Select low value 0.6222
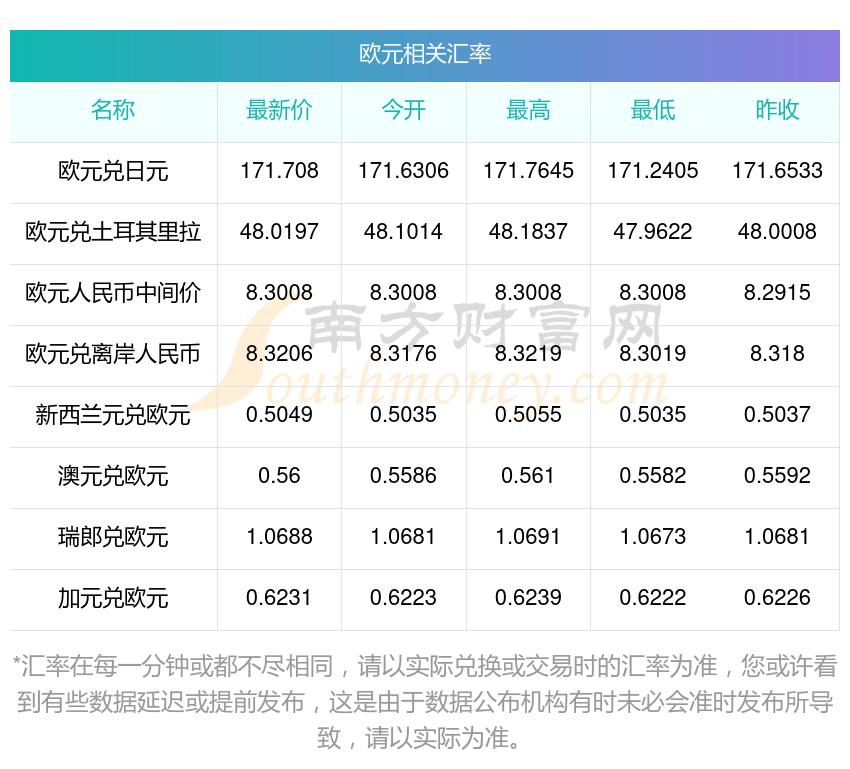850x769 pixels. click(653, 598)
